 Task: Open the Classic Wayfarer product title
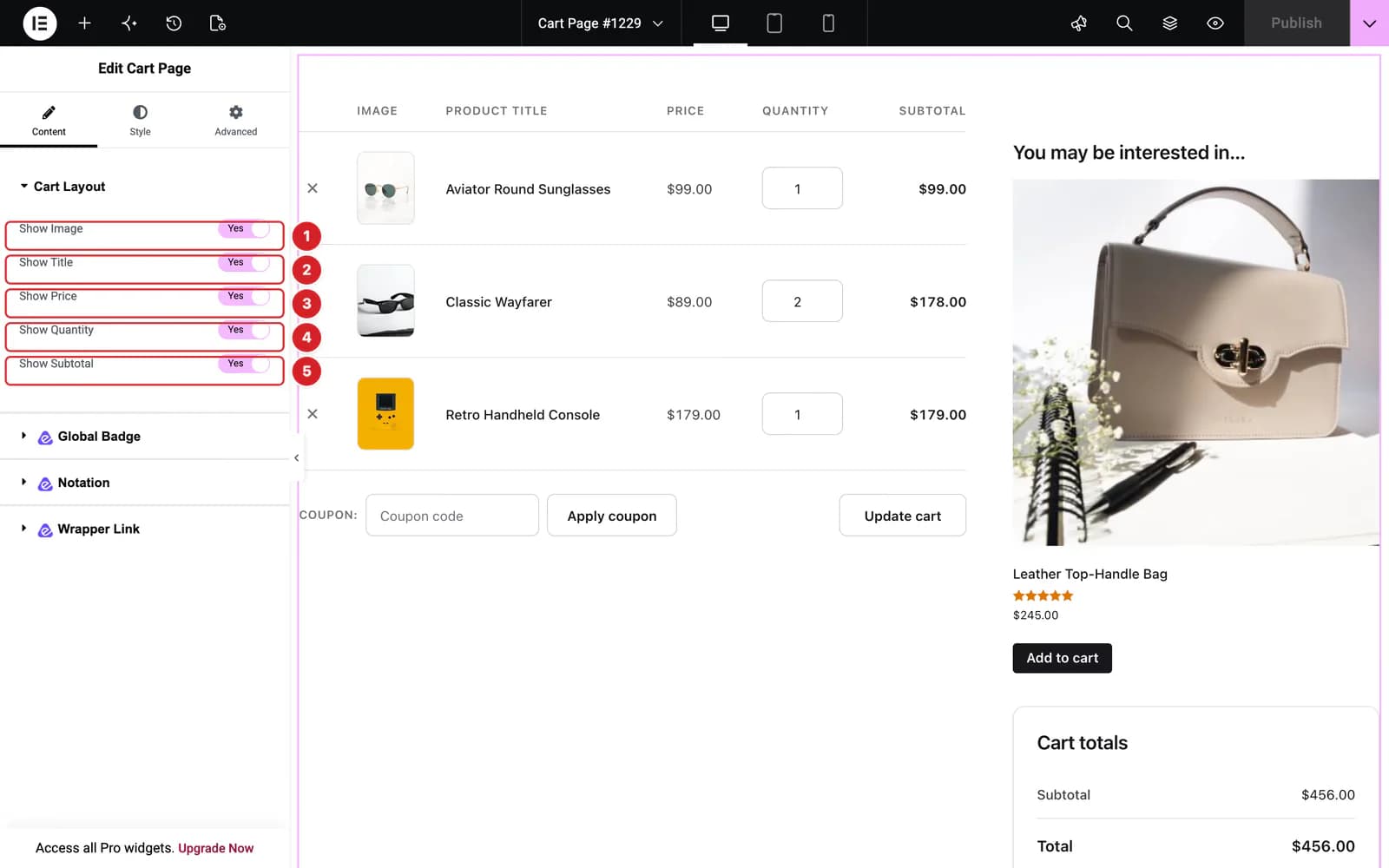pos(499,302)
